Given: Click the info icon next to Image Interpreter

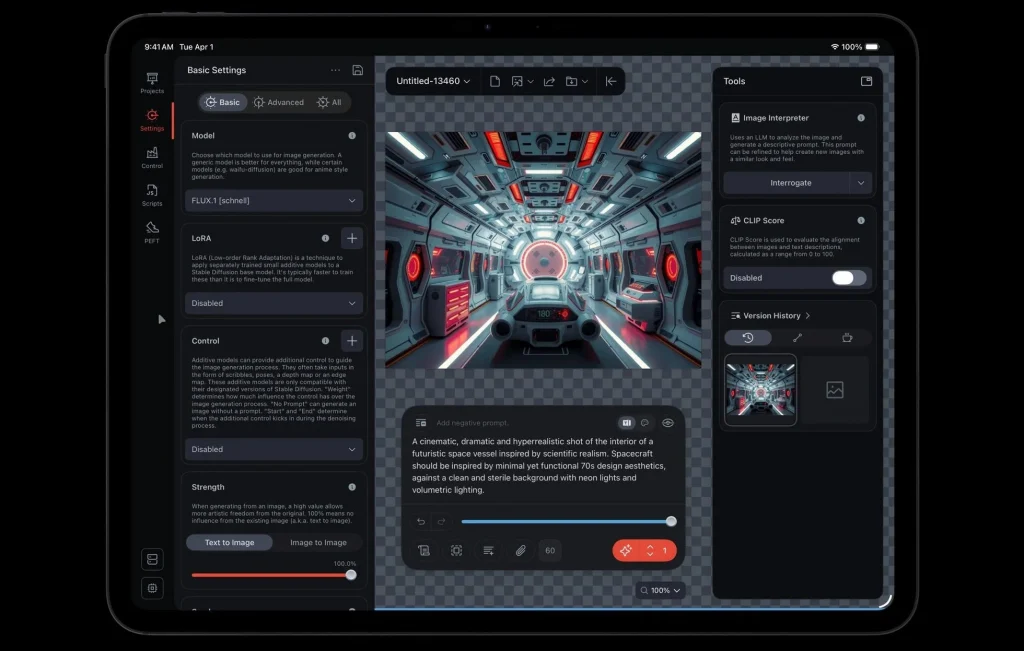Looking at the screenshot, I should [x=861, y=118].
